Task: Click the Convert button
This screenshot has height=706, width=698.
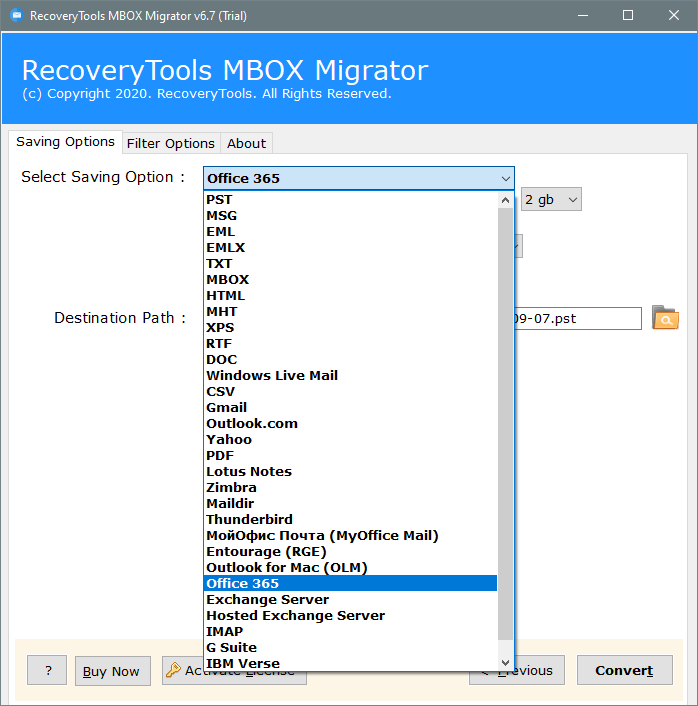Action: point(625,670)
